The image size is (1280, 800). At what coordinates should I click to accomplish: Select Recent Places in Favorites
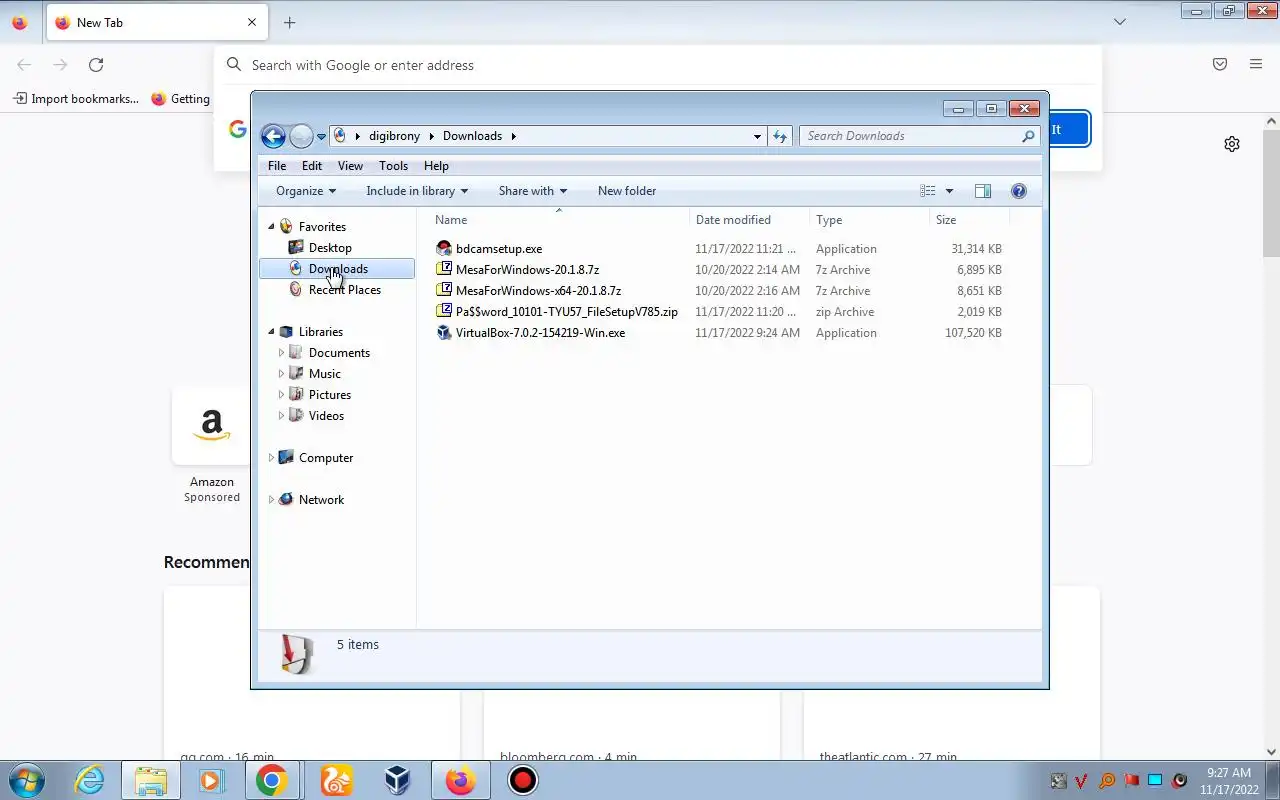(x=344, y=290)
